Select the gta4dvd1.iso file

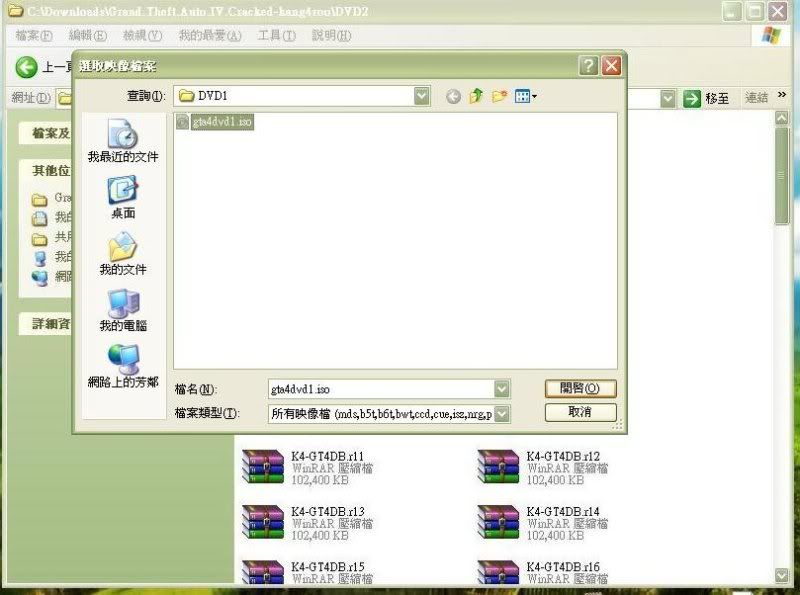click(215, 122)
